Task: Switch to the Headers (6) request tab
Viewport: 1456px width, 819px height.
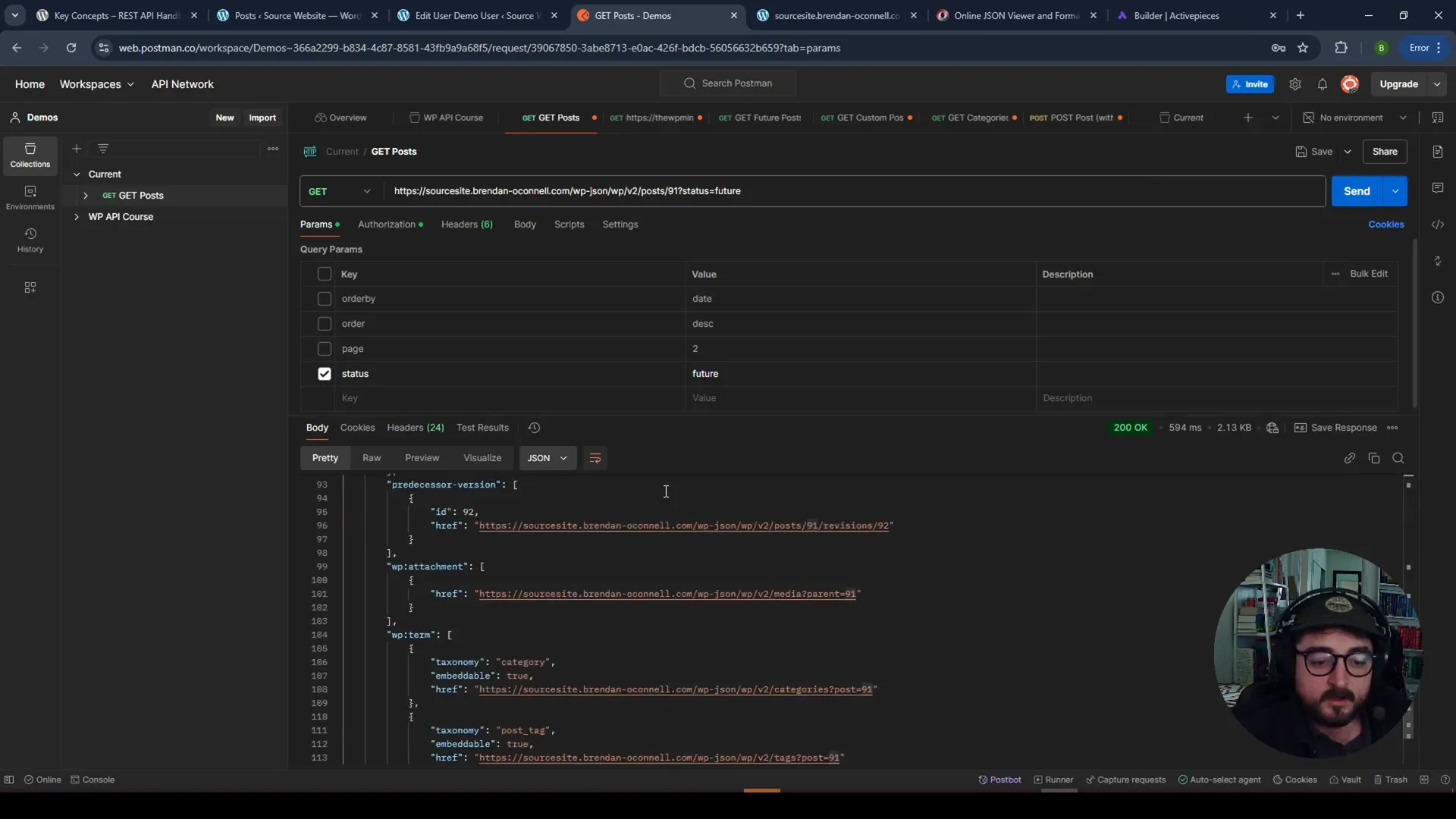Action: (x=467, y=224)
